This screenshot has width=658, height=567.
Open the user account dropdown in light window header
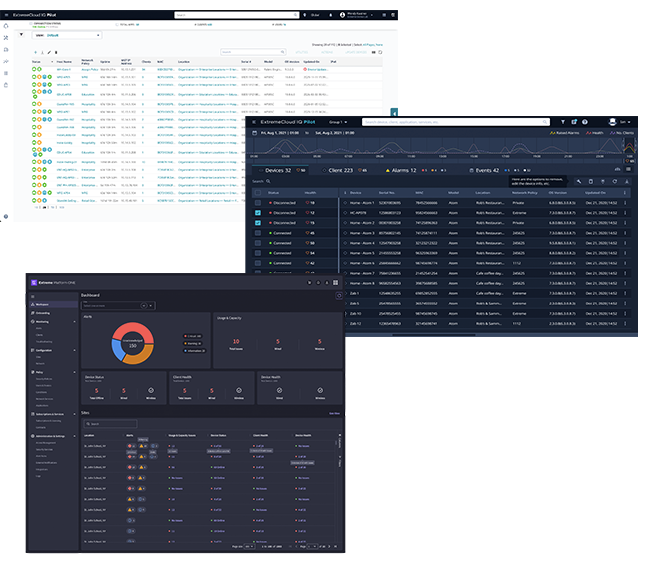tap(356, 15)
